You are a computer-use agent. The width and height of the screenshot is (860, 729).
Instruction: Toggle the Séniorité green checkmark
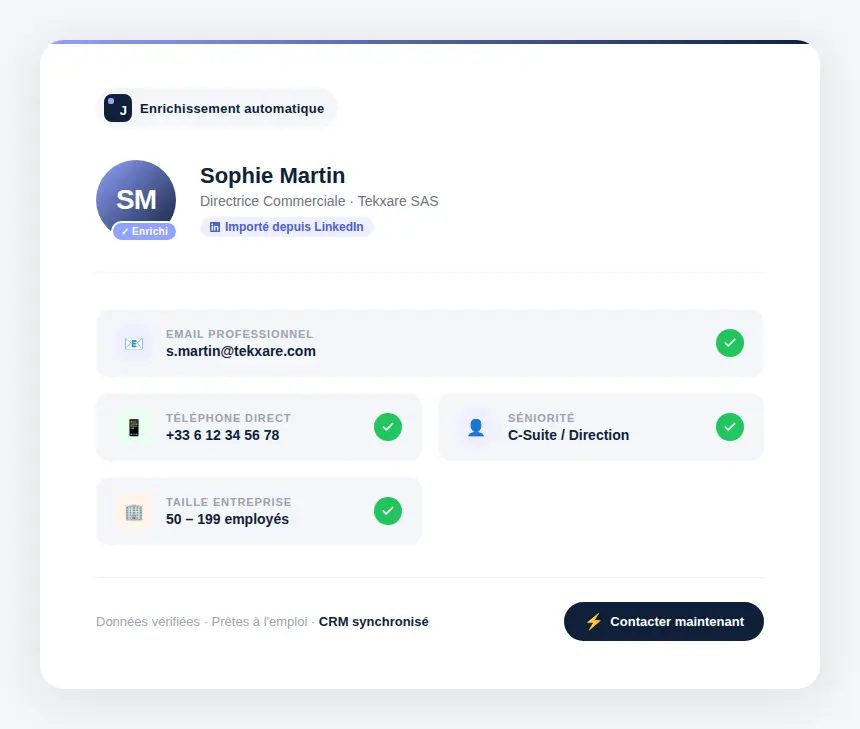pyautogui.click(x=730, y=427)
